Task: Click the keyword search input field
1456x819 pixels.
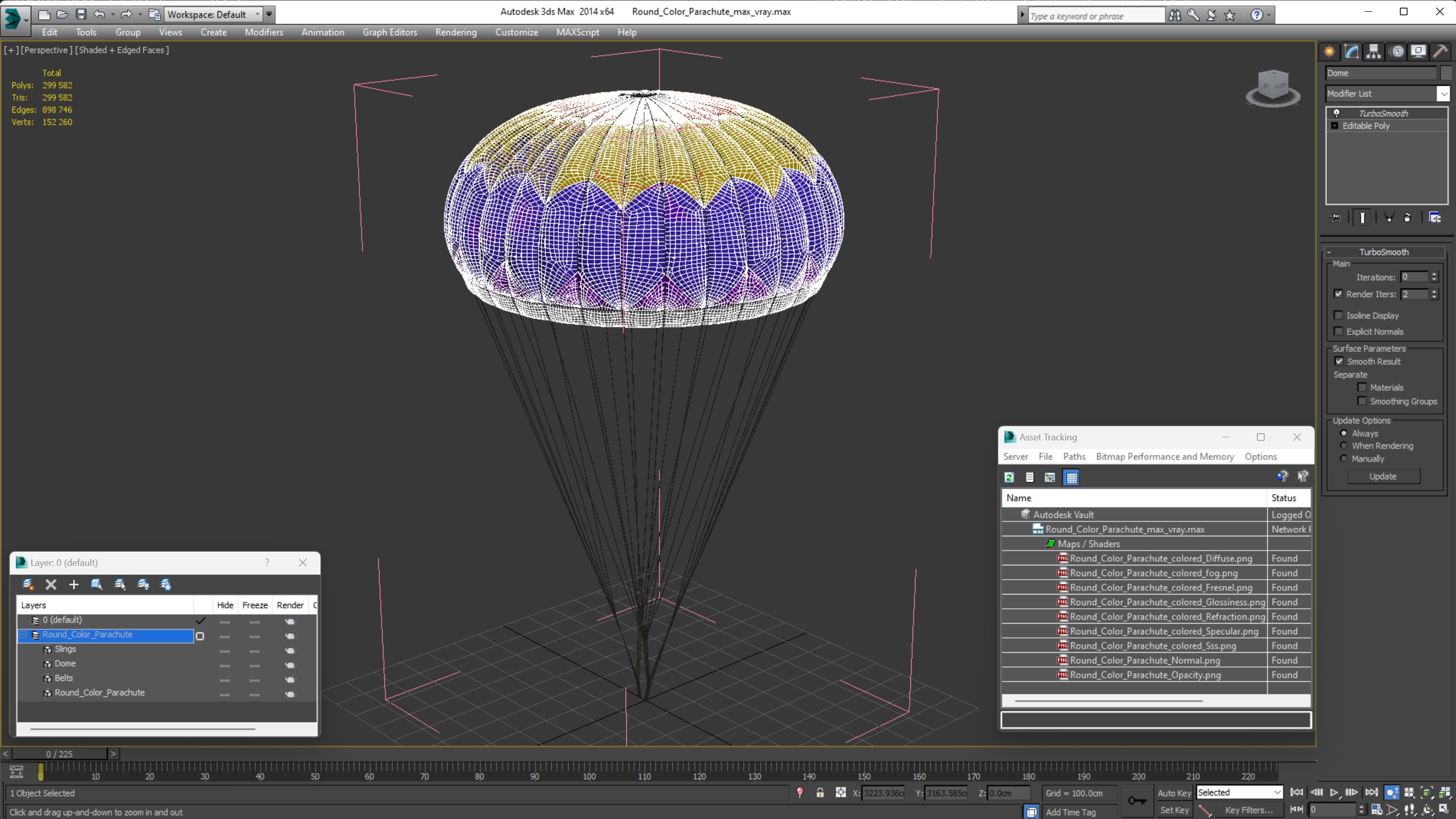Action: 1097,16
